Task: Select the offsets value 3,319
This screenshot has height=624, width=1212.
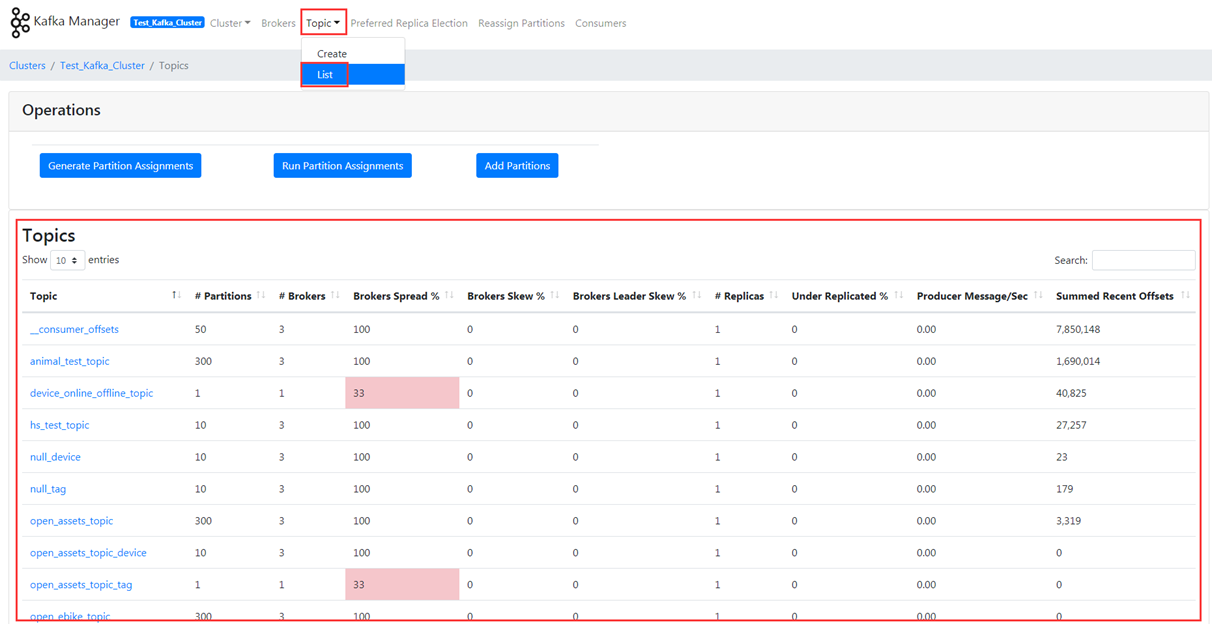Action: point(1068,521)
